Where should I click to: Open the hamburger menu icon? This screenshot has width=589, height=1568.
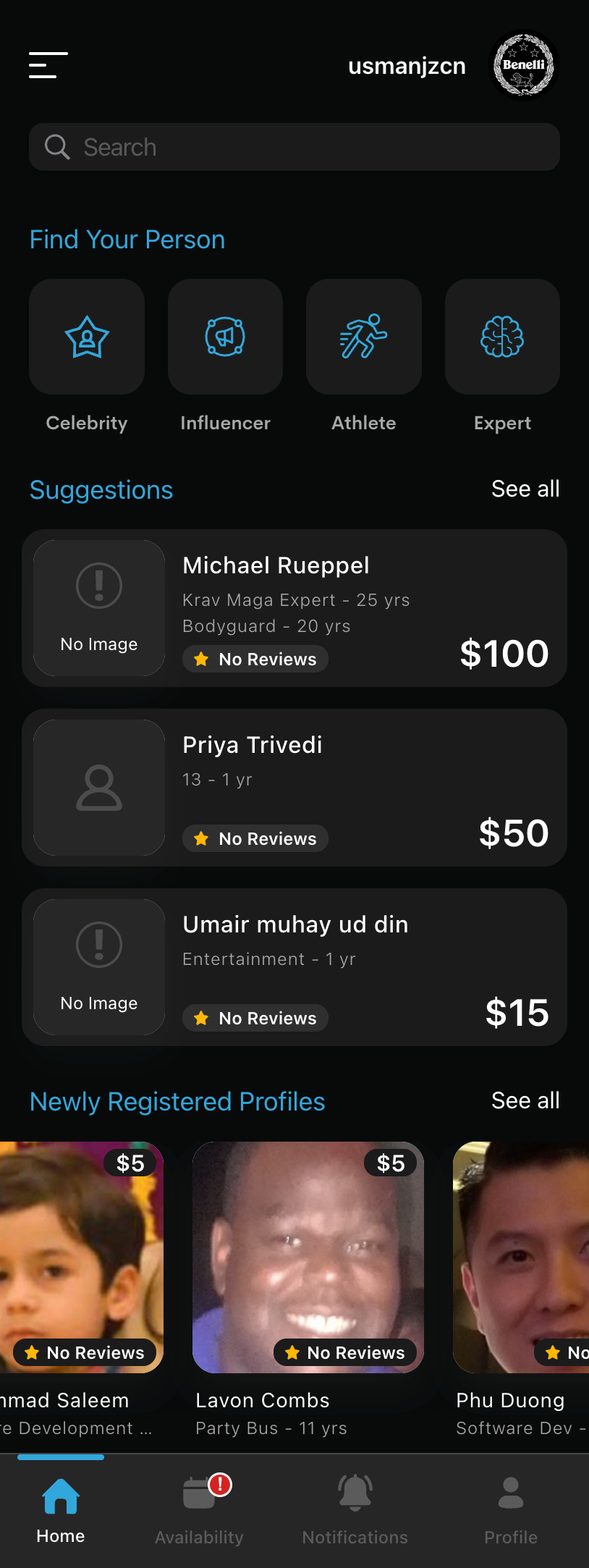point(48,65)
